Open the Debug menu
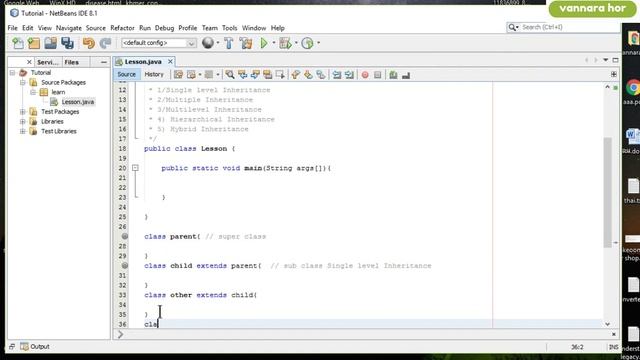This screenshot has width=640, height=360. (164, 28)
